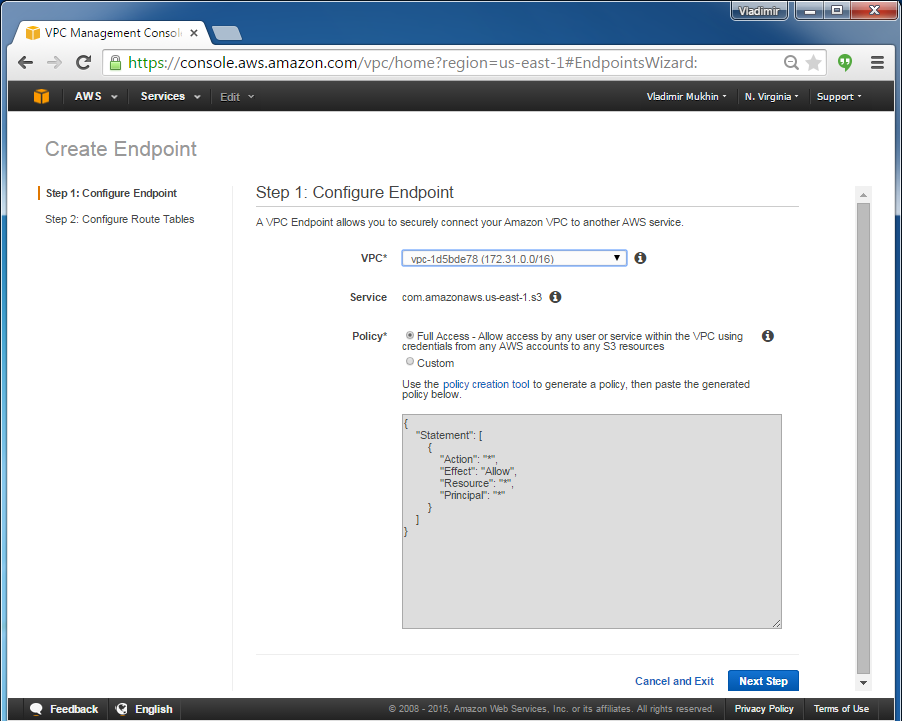Click the Next Step button
The height and width of the screenshot is (721, 902).
tap(763, 681)
